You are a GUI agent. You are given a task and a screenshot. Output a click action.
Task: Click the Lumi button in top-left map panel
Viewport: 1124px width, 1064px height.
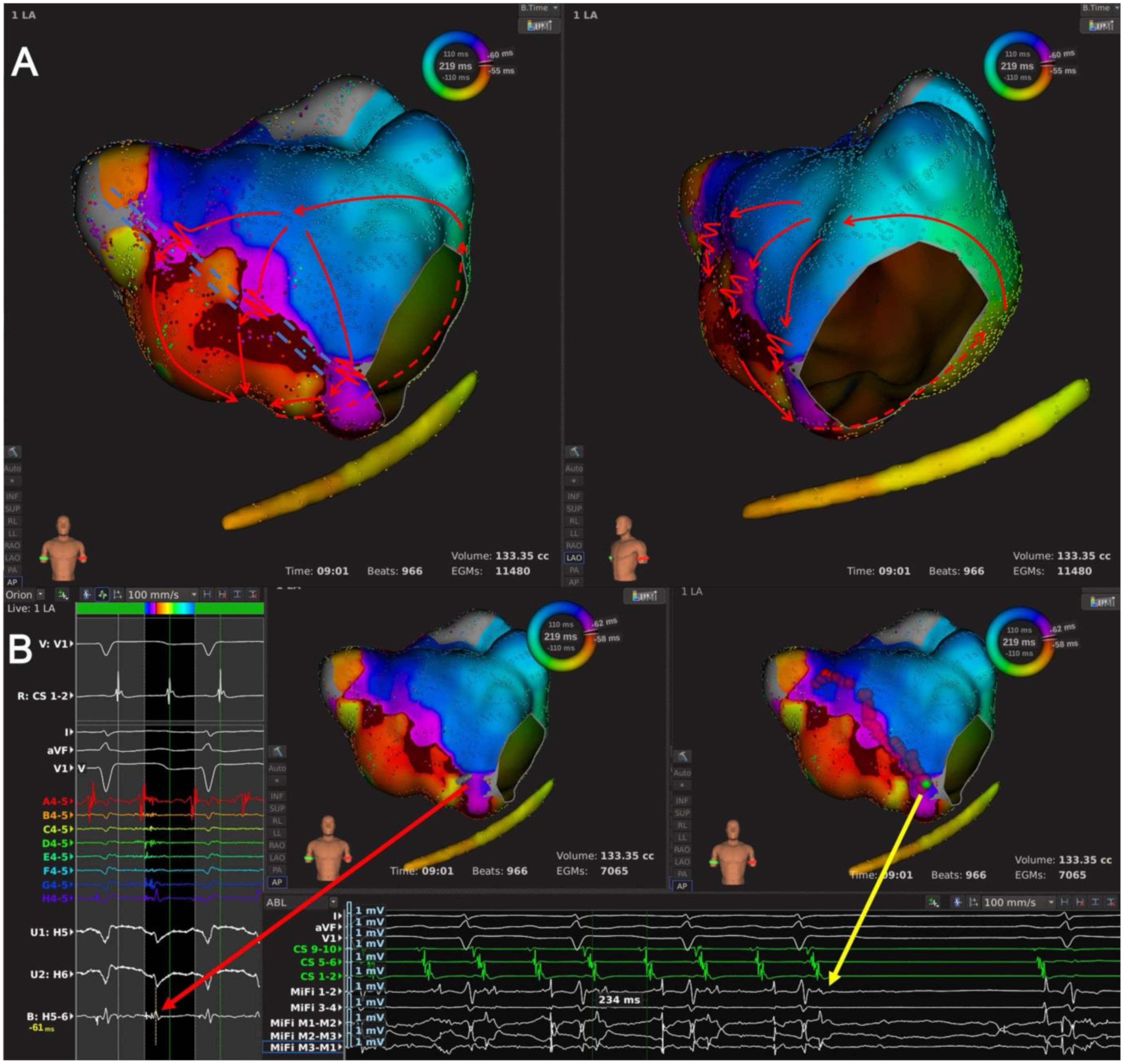tap(539, 26)
